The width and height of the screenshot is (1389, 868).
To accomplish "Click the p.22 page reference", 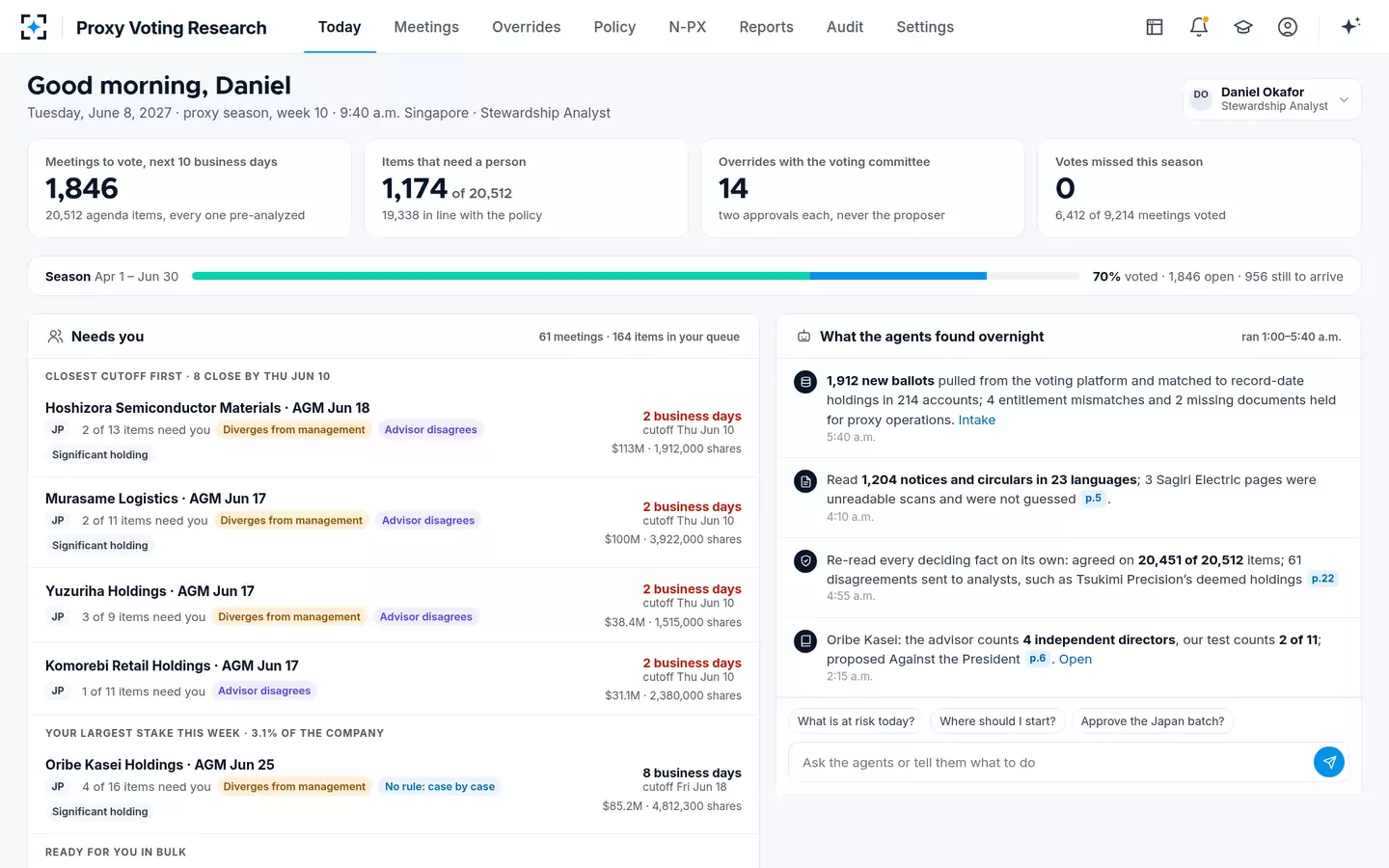I will click(1322, 579).
